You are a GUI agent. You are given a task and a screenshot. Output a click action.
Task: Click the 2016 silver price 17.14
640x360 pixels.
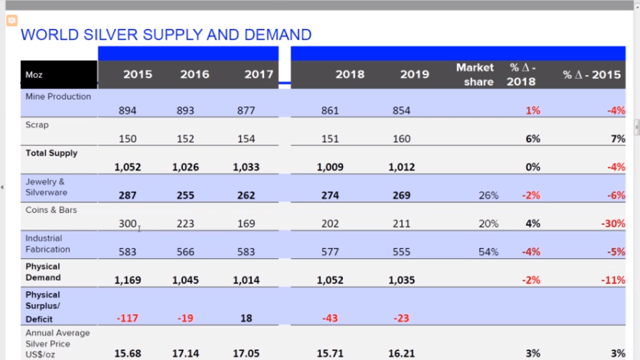tap(185, 353)
